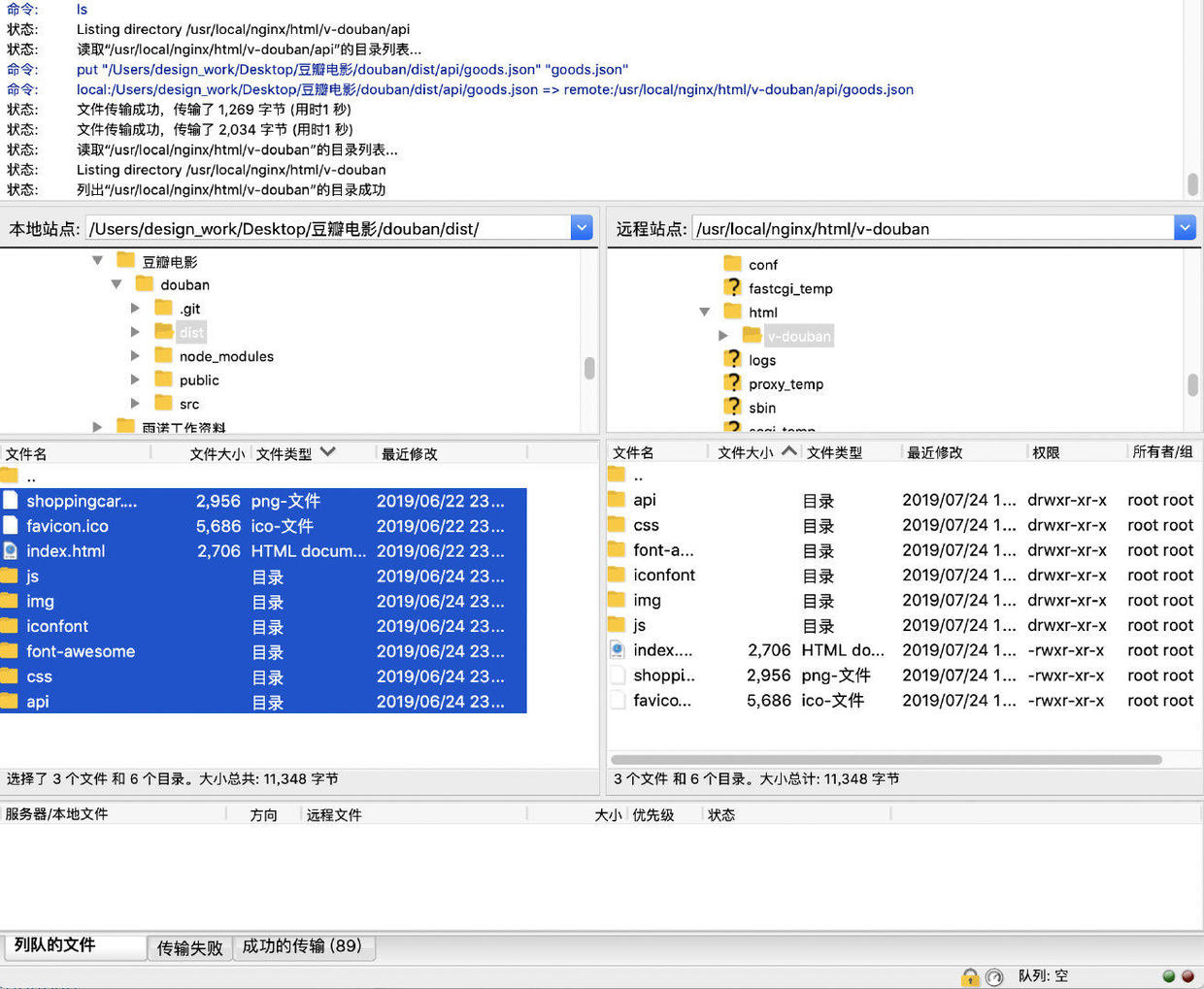Select remote favico... ico file row
1204x989 pixels.
(x=903, y=700)
